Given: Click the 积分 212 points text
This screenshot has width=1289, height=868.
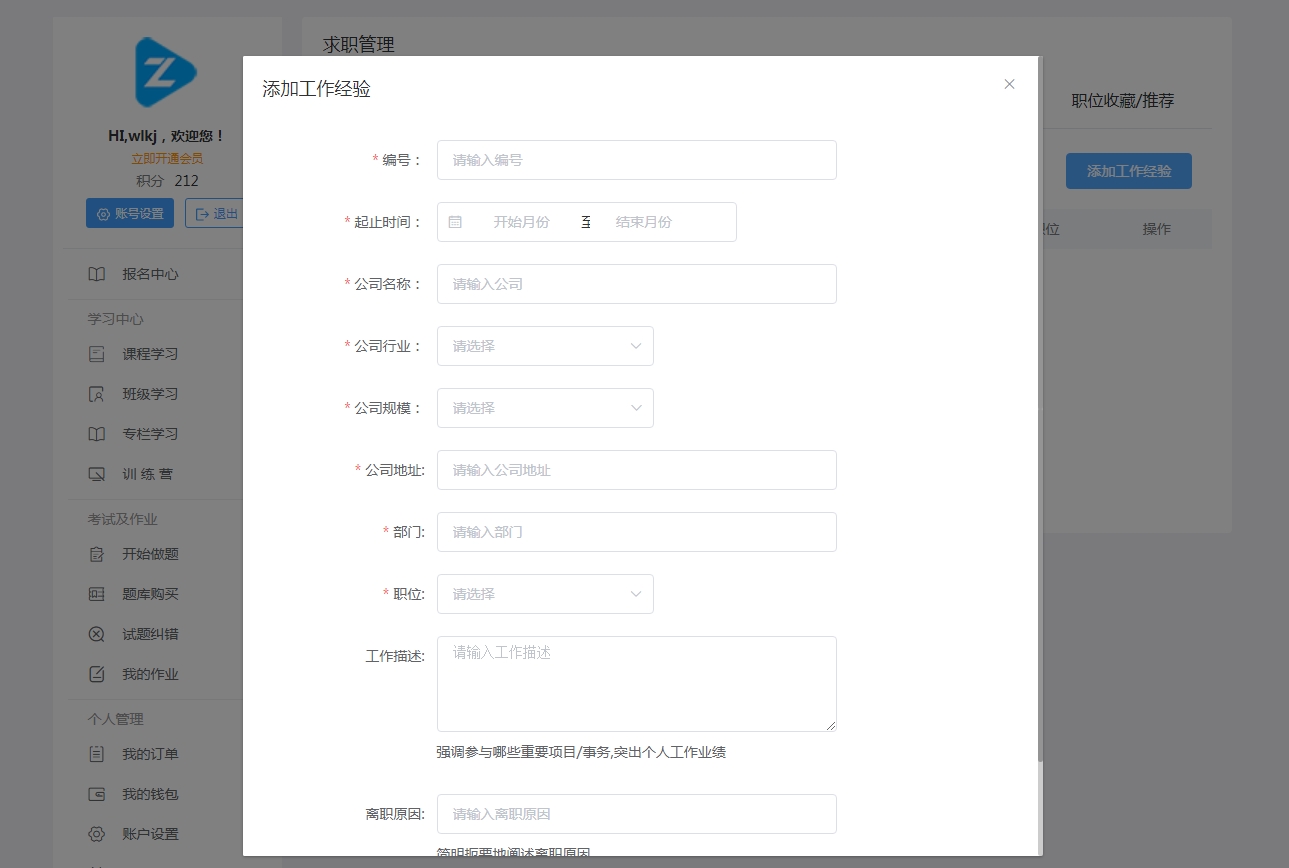Looking at the screenshot, I should click(x=167, y=181).
